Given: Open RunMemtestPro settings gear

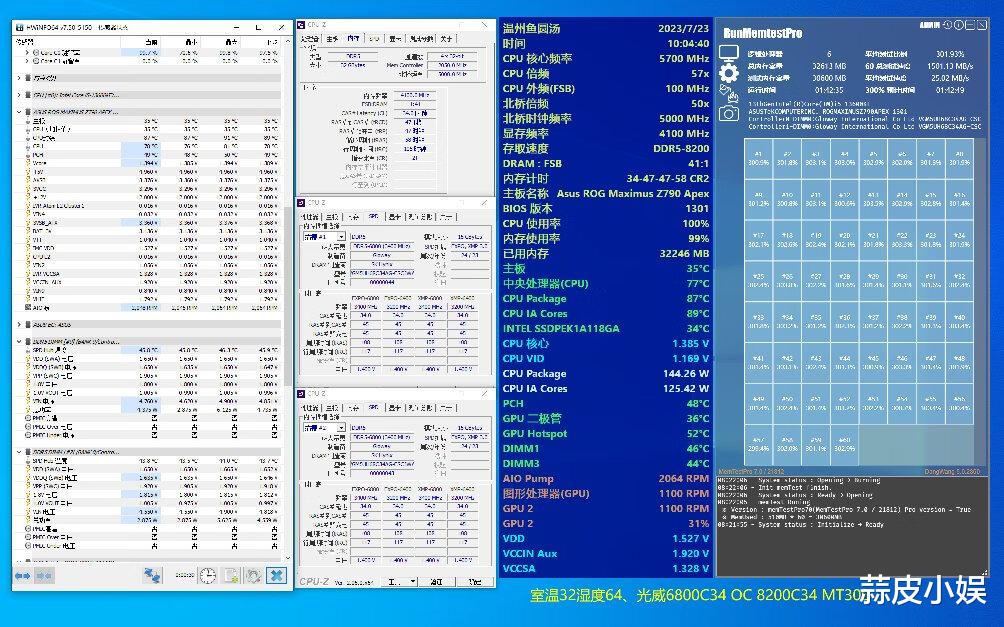Looking at the screenshot, I should pyautogui.click(x=729, y=73).
